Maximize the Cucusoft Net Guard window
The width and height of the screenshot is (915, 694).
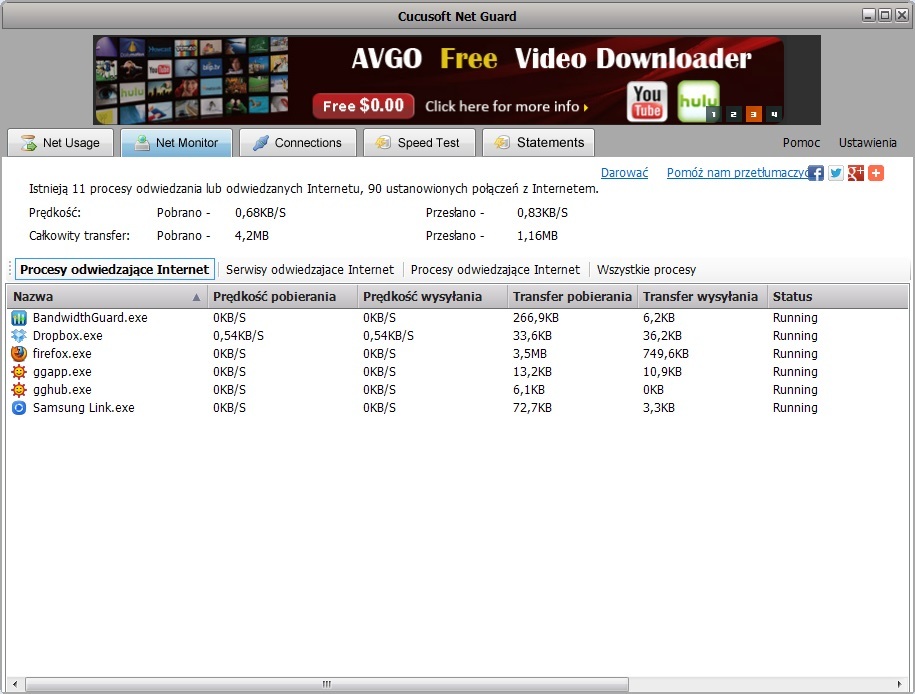(x=885, y=16)
